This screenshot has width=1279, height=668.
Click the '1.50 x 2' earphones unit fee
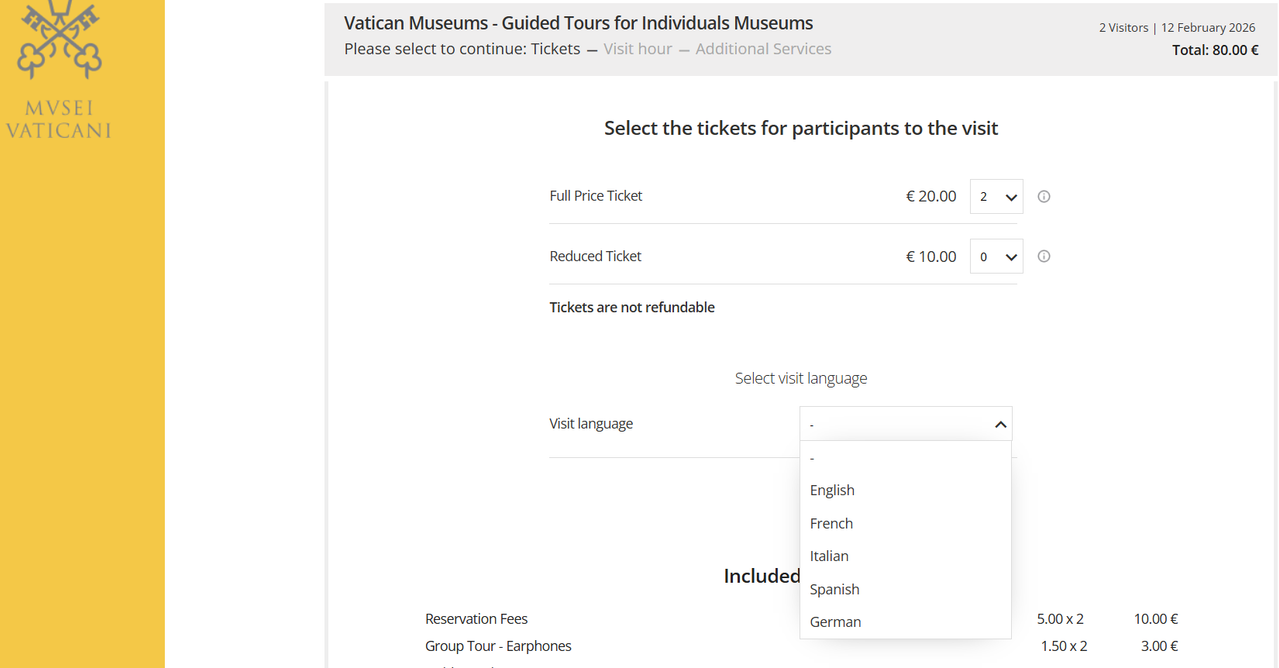tap(1063, 646)
